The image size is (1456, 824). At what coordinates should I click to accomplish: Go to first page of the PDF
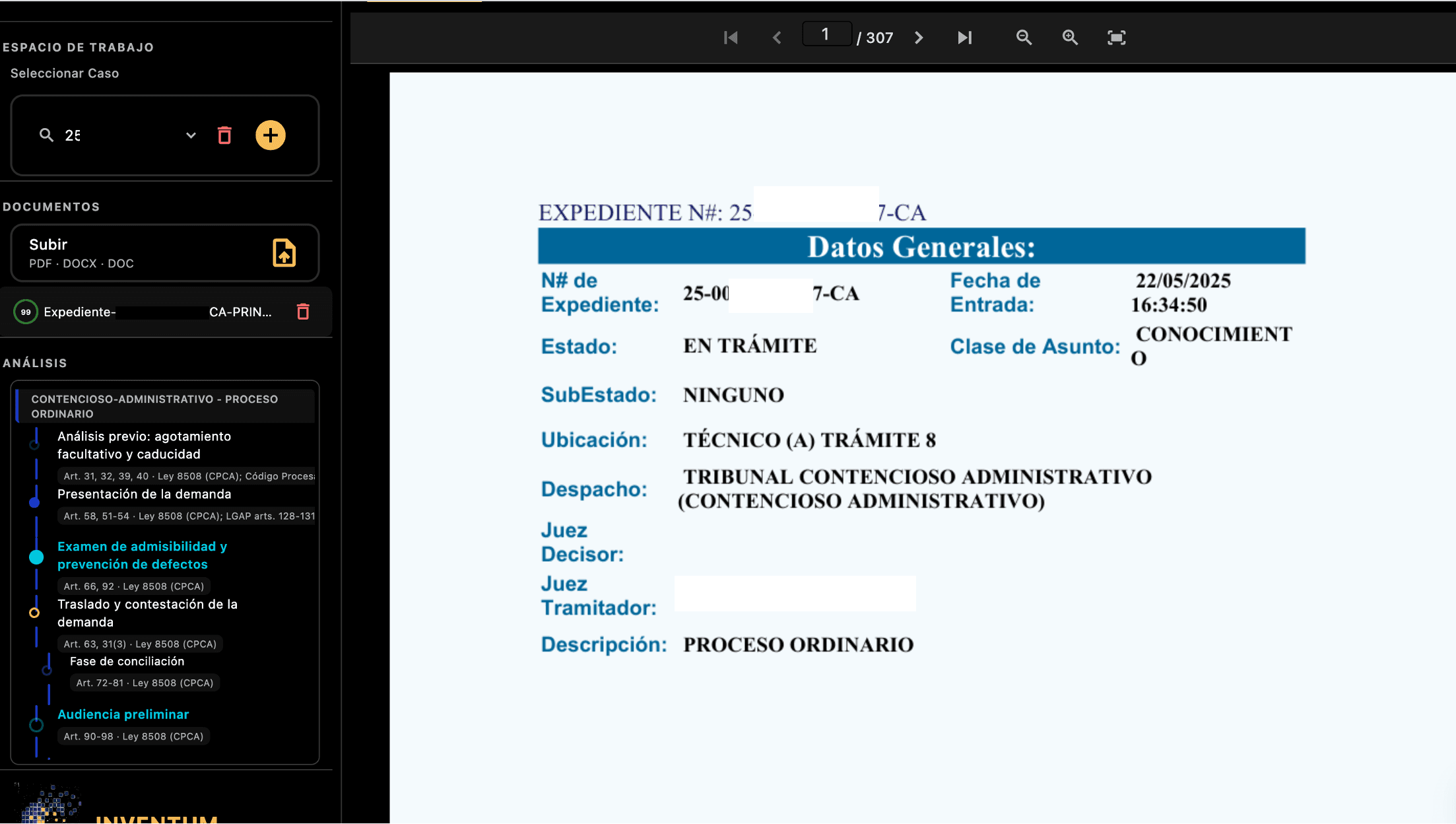(x=731, y=38)
